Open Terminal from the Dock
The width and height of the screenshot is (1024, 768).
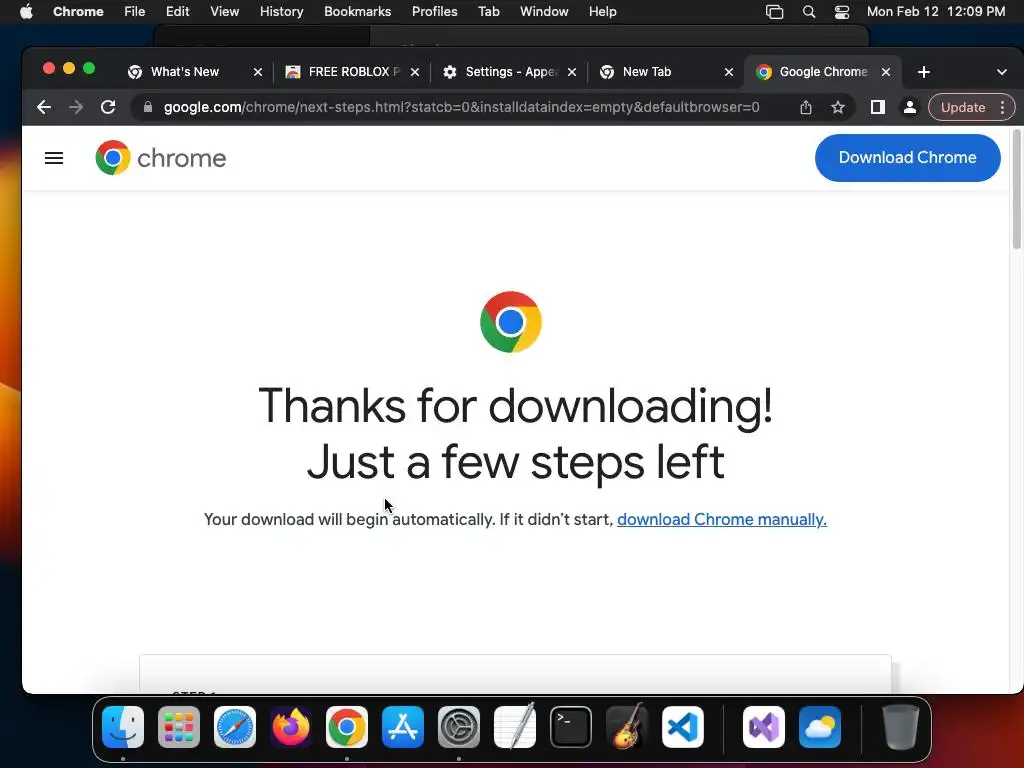pos(571,727)
